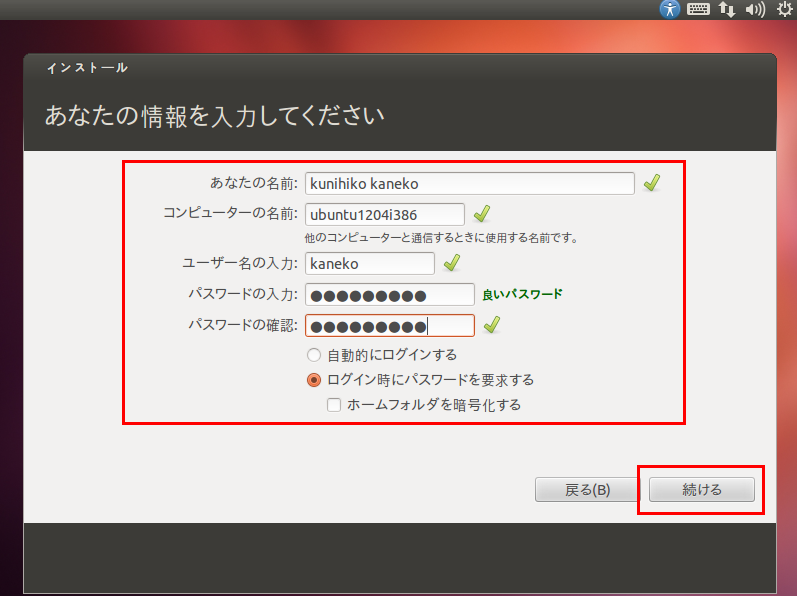Viewport: 797px width, 596px height.
Task: Open the system power gear menu
Action: (785, 9)
